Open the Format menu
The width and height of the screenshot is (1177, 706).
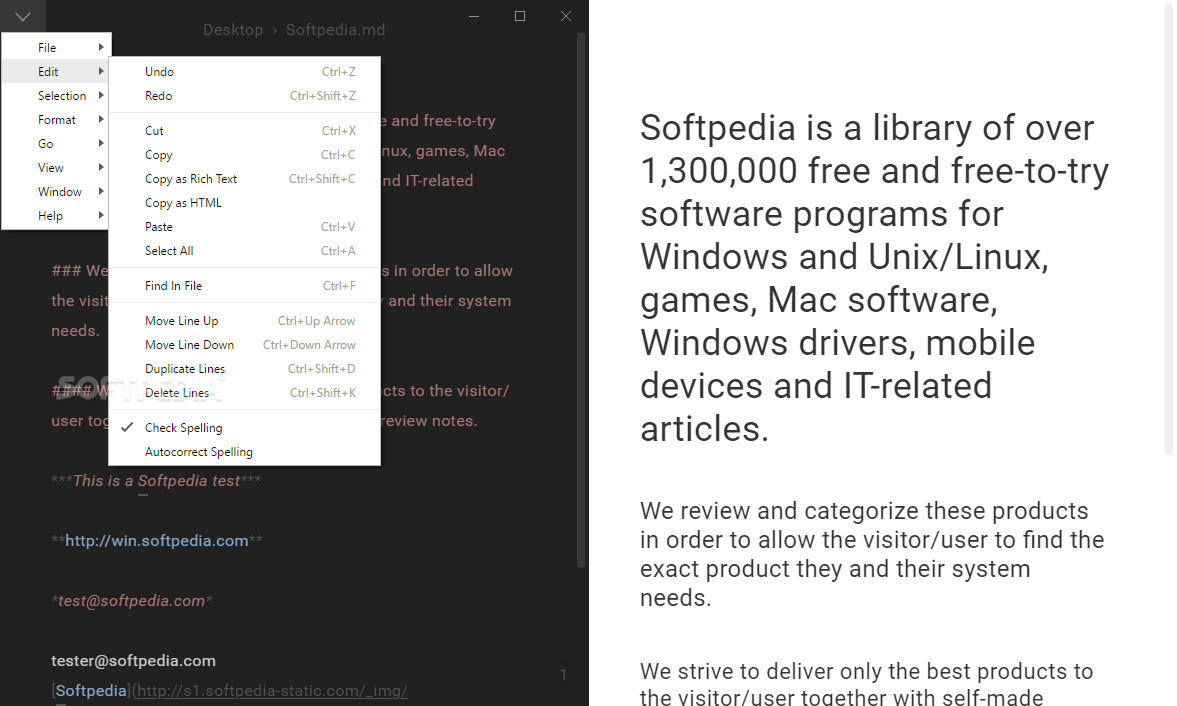click(56, 119)
